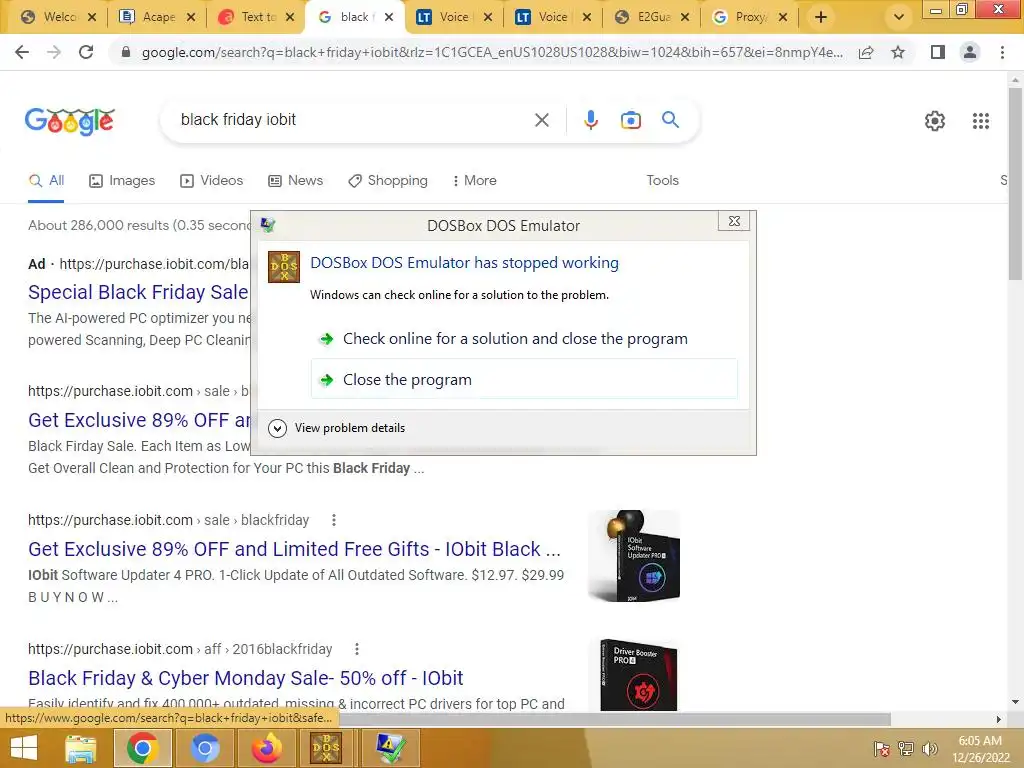Click the Driver Booster PRO thumbnail

pos(638,675)
